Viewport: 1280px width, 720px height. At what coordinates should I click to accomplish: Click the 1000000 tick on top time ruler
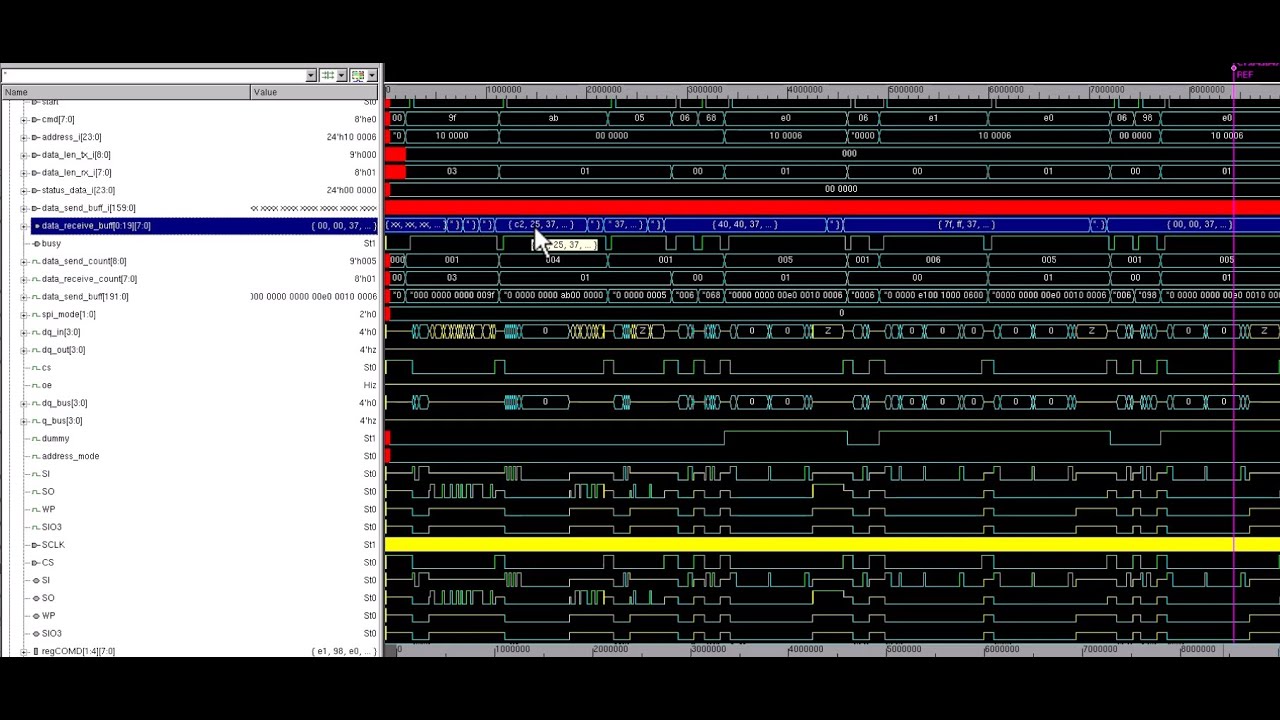pyautogui.click(x=504, y=90)
